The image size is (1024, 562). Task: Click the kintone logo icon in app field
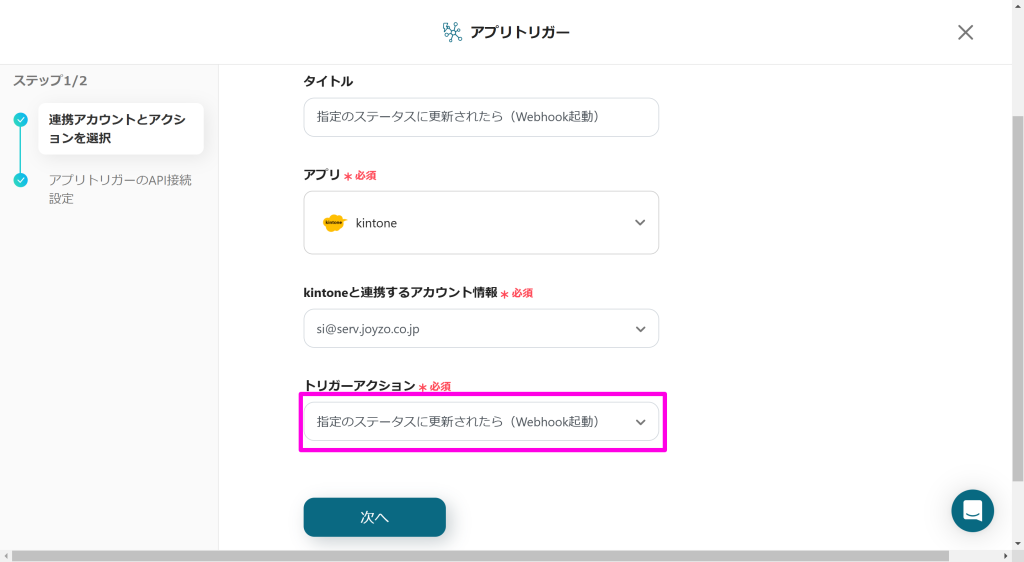pyautogui.click(x=334, y=223)
